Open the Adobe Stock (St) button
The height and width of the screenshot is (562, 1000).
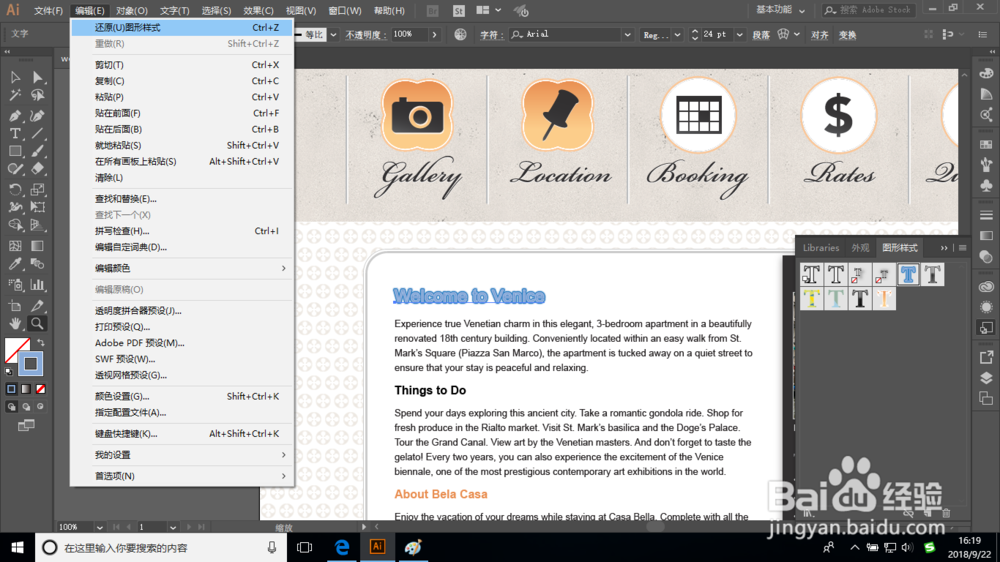coord(459,10)
